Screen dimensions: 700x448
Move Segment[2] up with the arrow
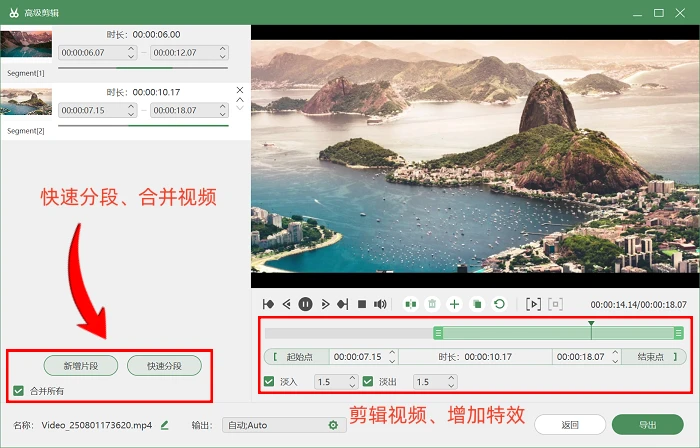coord(240,100)
